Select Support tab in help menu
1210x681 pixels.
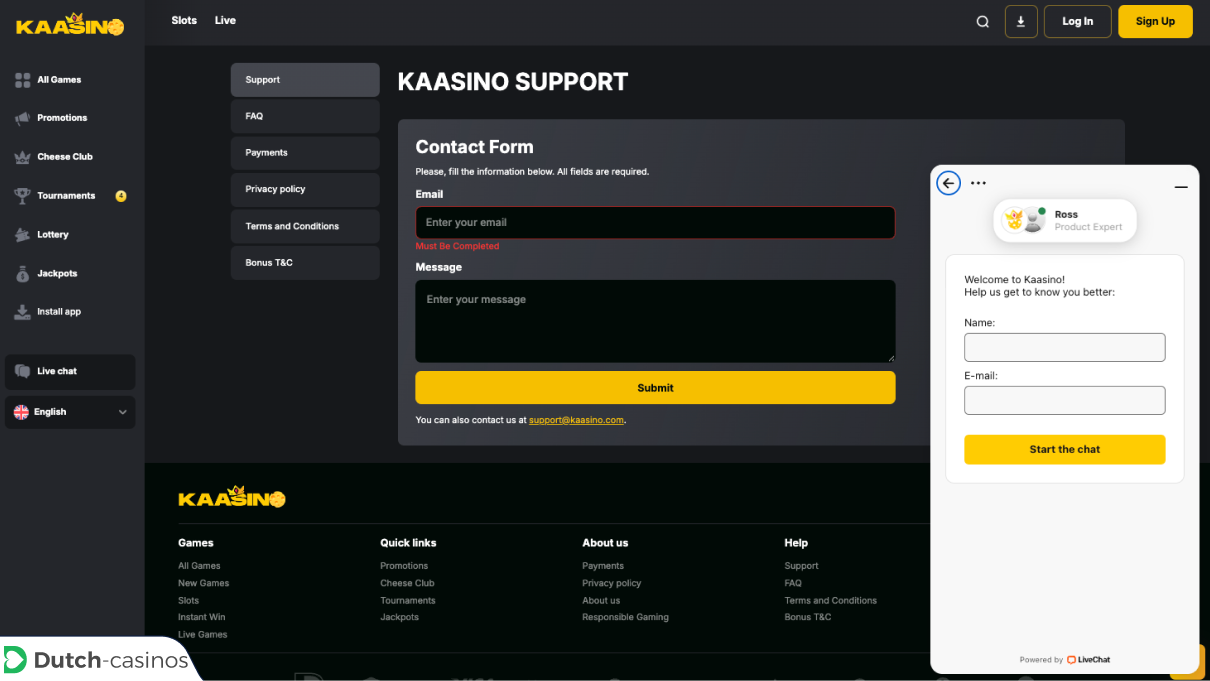[x=305, y=80]
